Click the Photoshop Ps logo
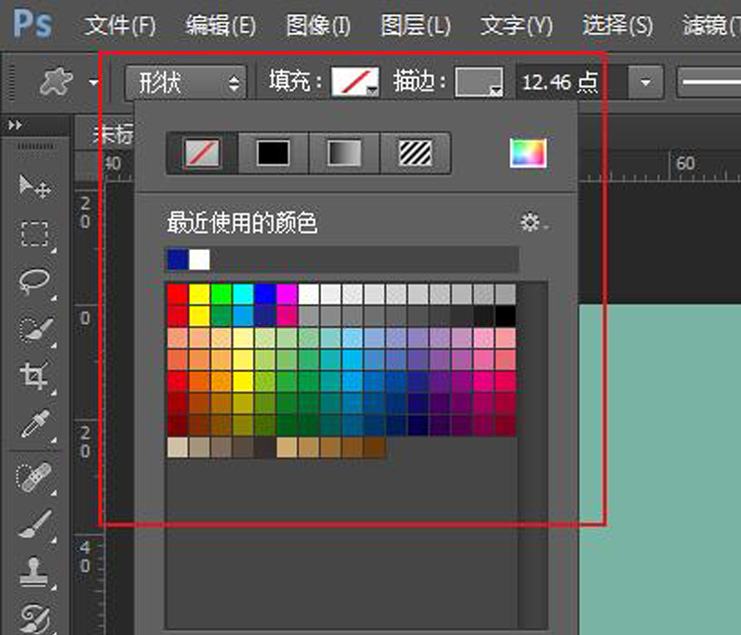The height and width of the screenshot is (635, 741). tap(32, 24)
